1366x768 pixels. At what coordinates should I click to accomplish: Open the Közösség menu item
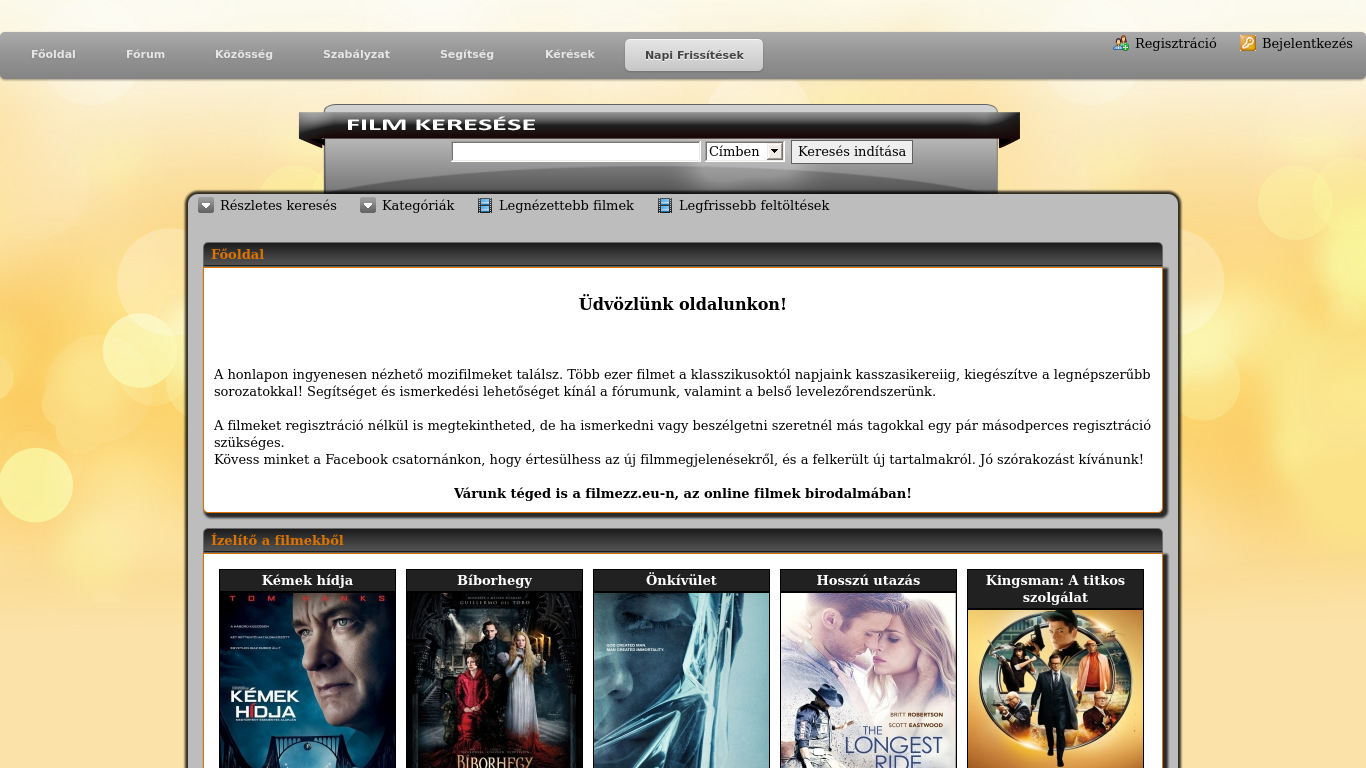tap(243, 54)
